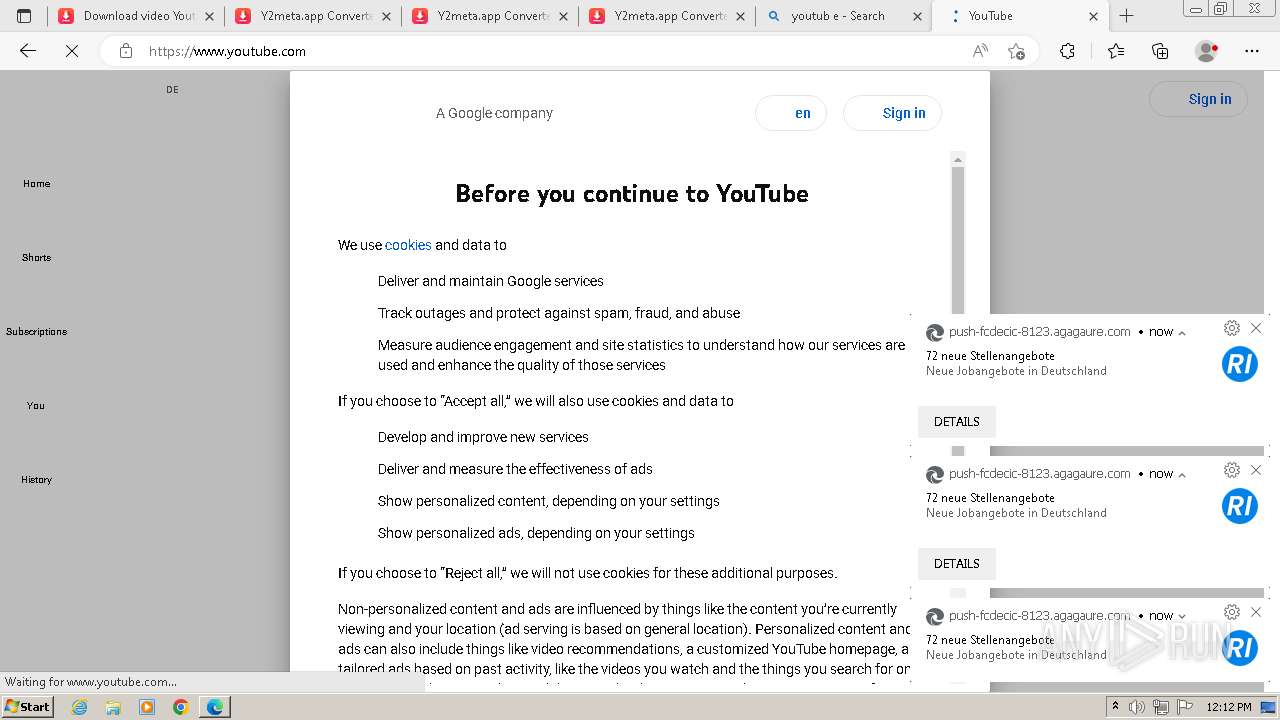Select Edge browser in taskbar
This screenshot has width=1280, height=720.
click(x=215, y=707)
